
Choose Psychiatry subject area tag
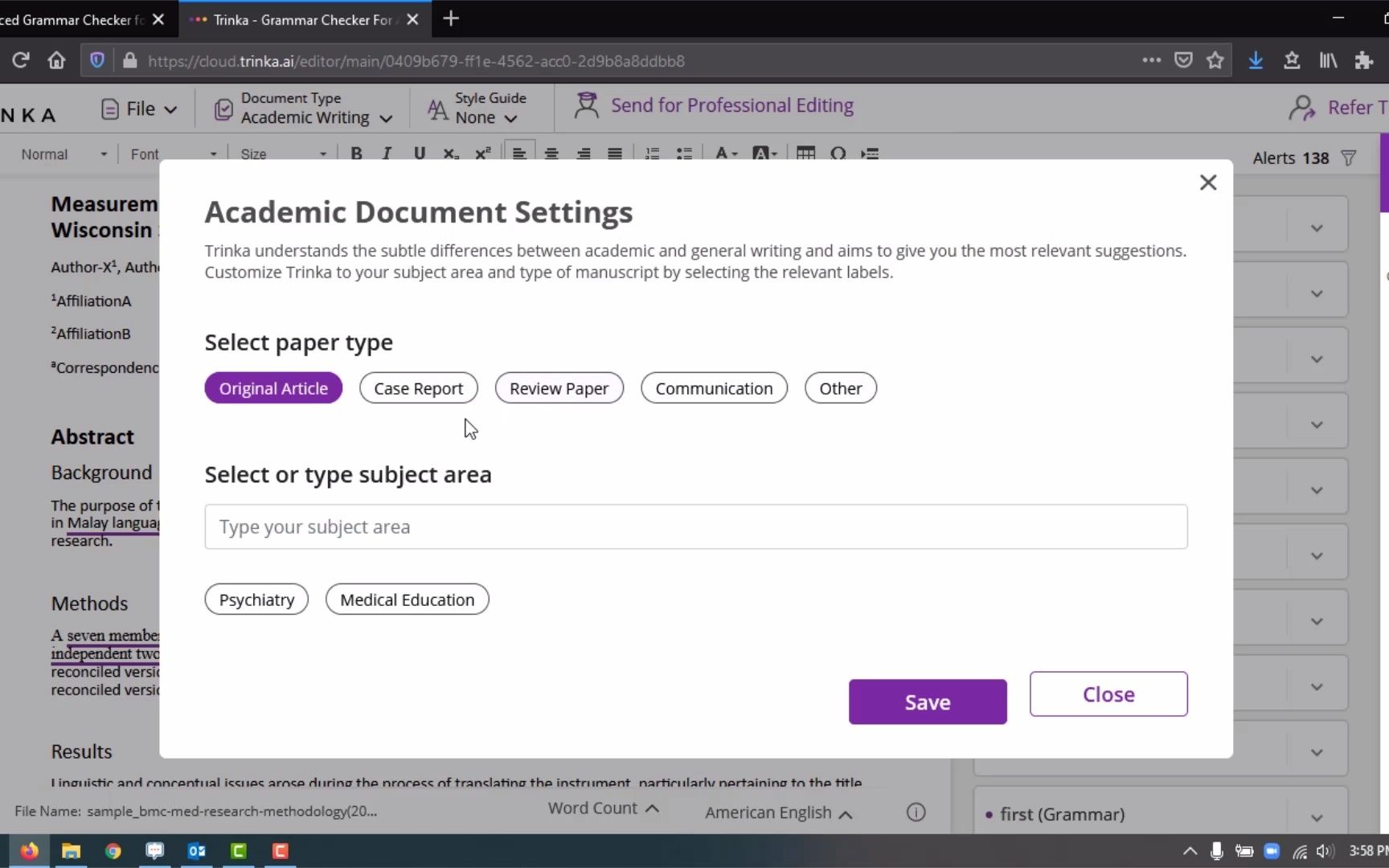coord(256,600)
